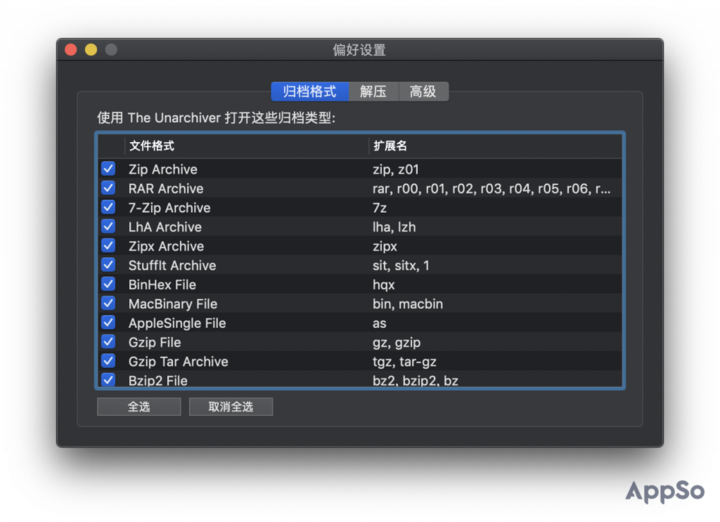
Task: Select the Gzip Tar Archive row name
Action: click(x=178, y=362)
